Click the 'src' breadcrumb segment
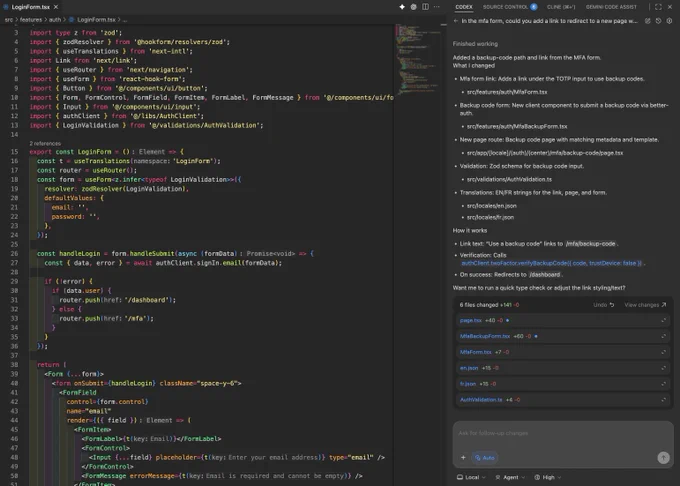 9,20
